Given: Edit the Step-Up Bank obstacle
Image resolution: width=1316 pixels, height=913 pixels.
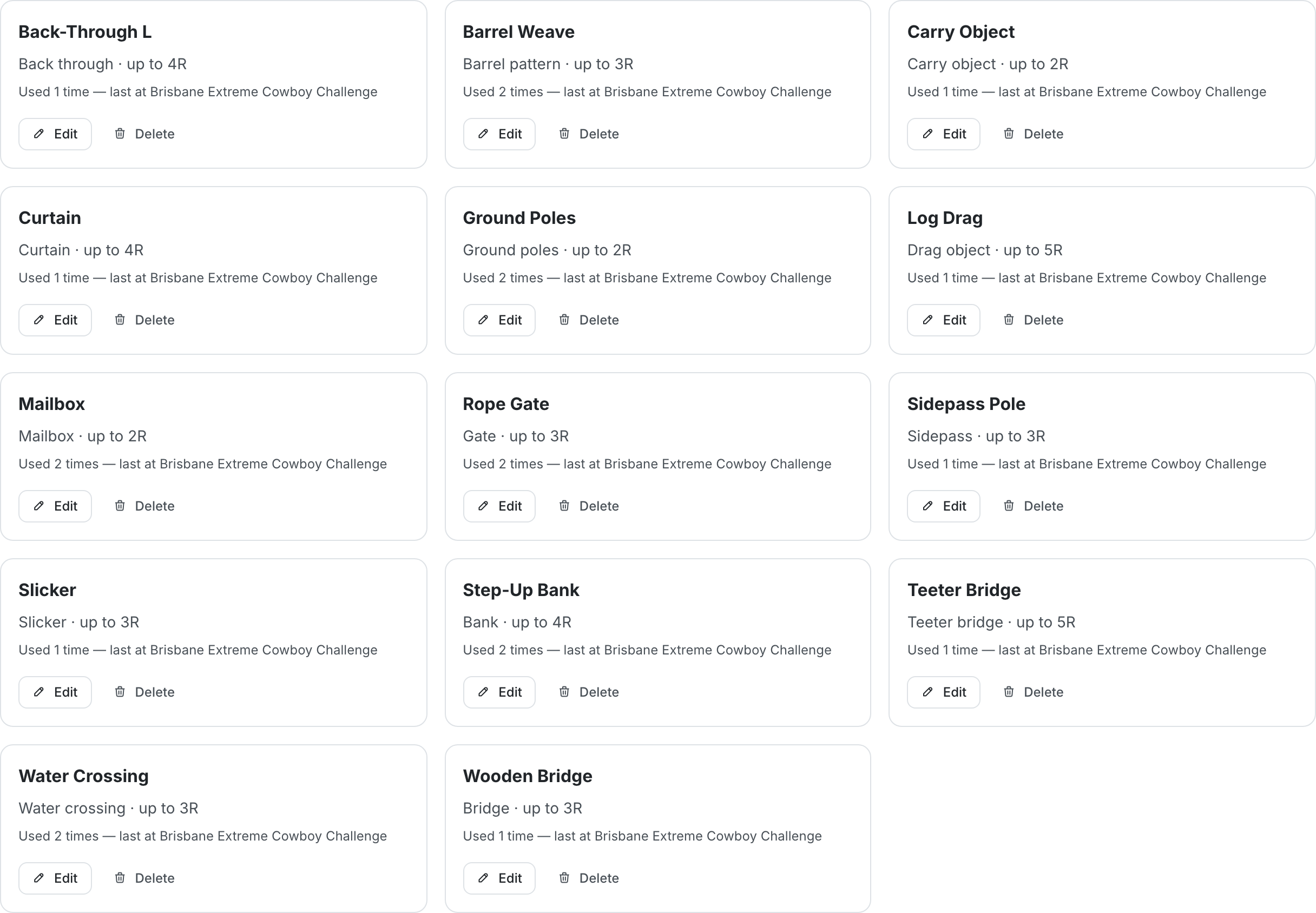Looking at the screenshot, I should click(x=499, y=692).
